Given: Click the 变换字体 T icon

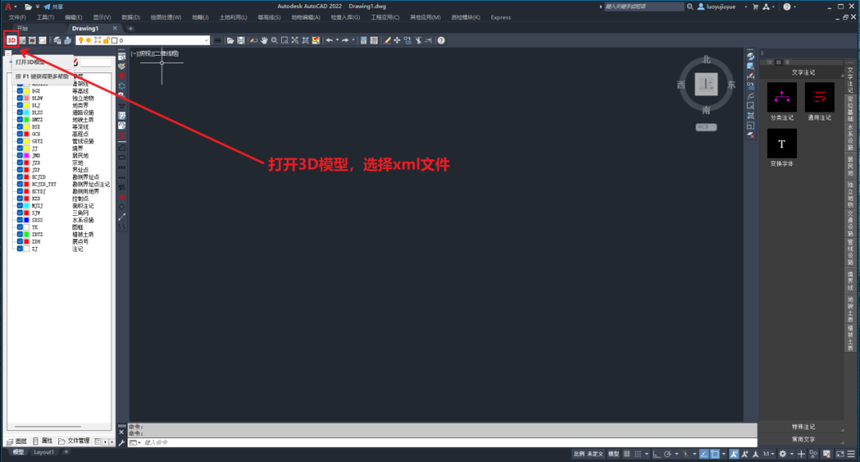Looking at the screenshot, I should point(782,144).
